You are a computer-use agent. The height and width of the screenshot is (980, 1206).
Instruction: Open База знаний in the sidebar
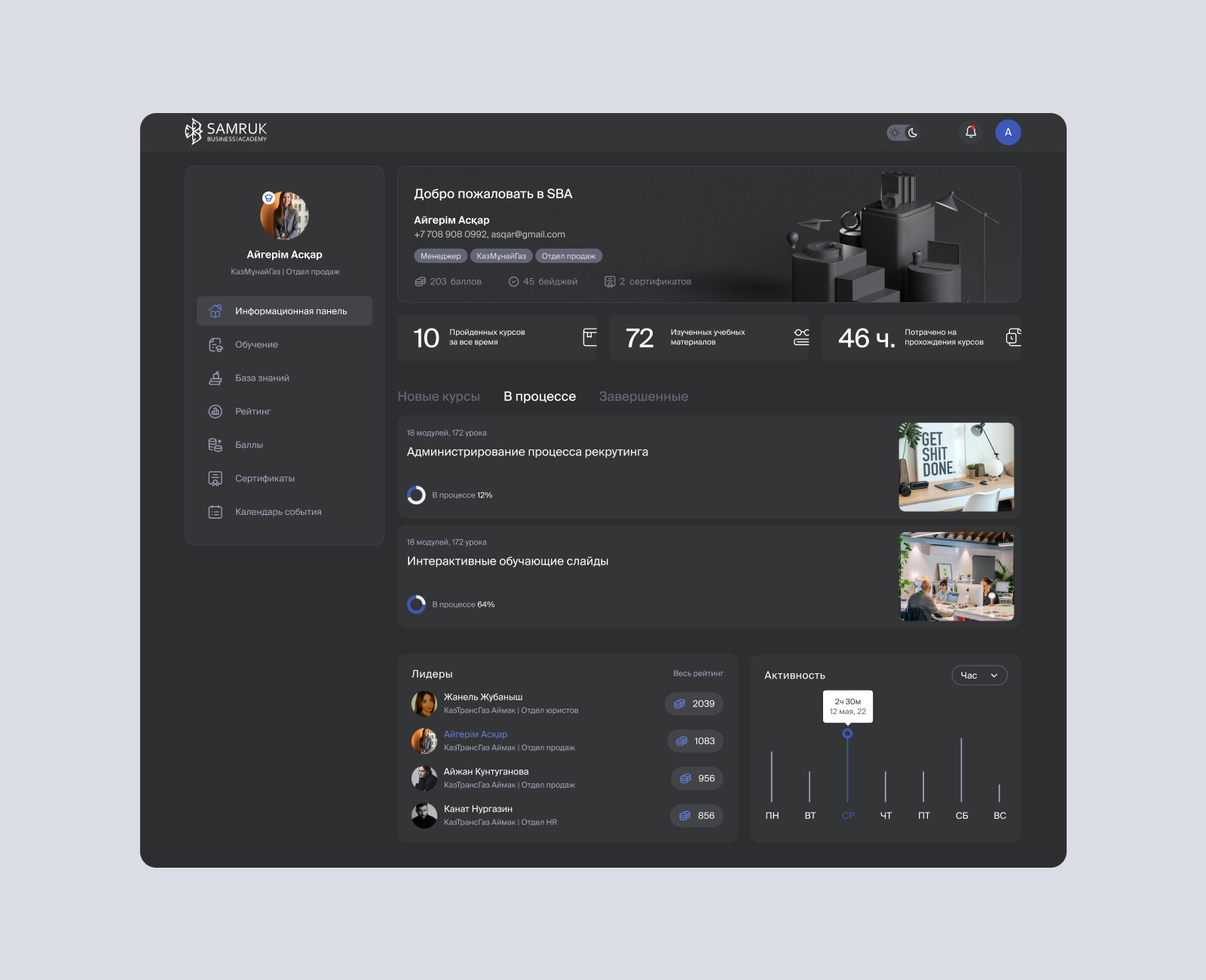tap(215, 378)
